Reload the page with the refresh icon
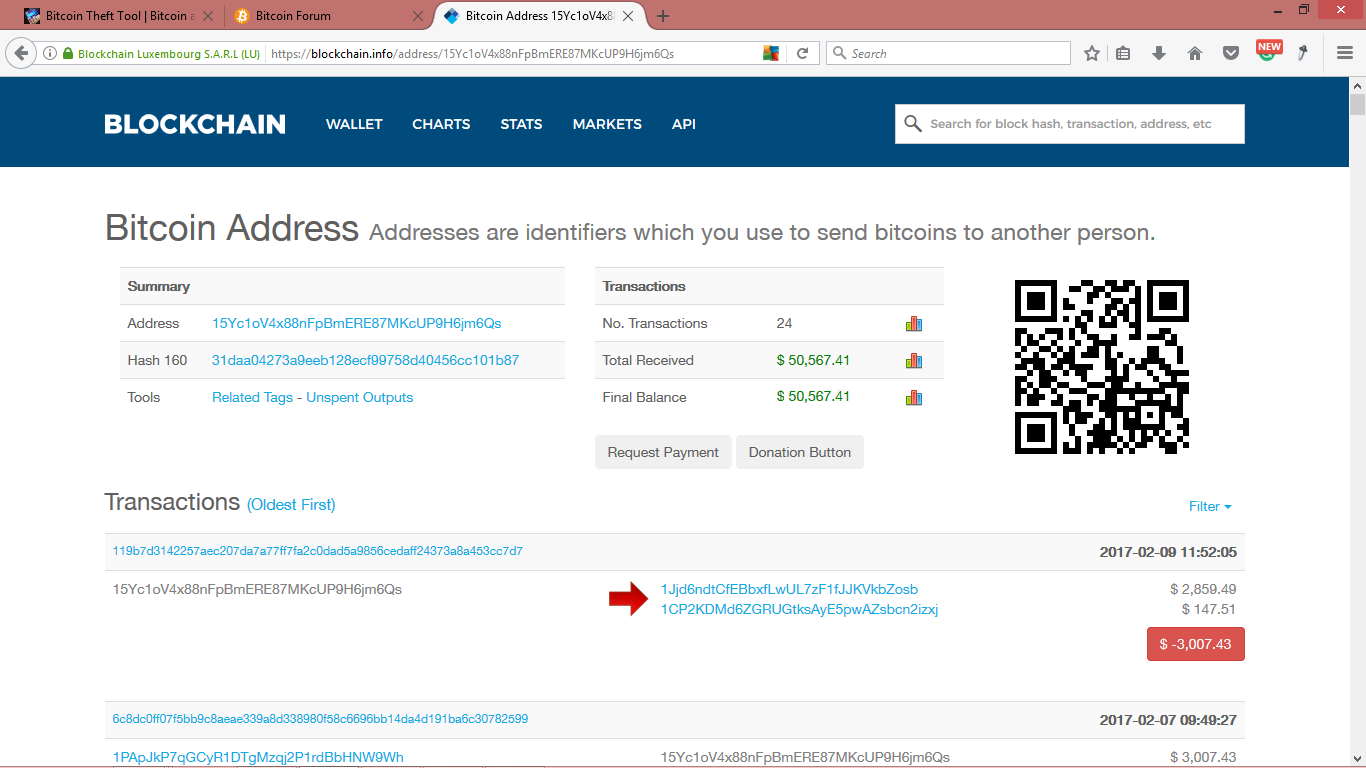The width and height of the screenshot is (1366, 768). [x=802, y=54]
